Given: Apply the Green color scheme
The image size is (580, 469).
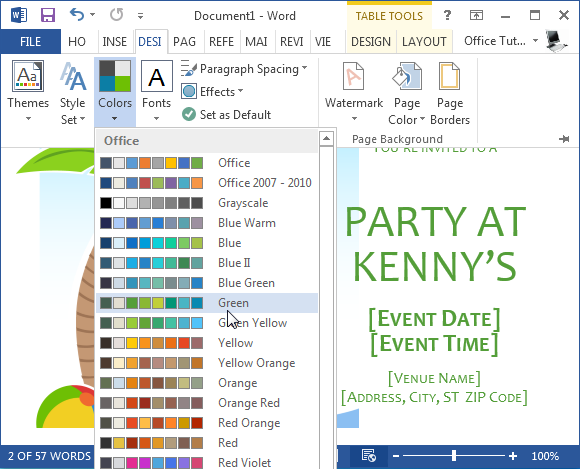Looking at the screenshot, I should [x=207, y=303].
